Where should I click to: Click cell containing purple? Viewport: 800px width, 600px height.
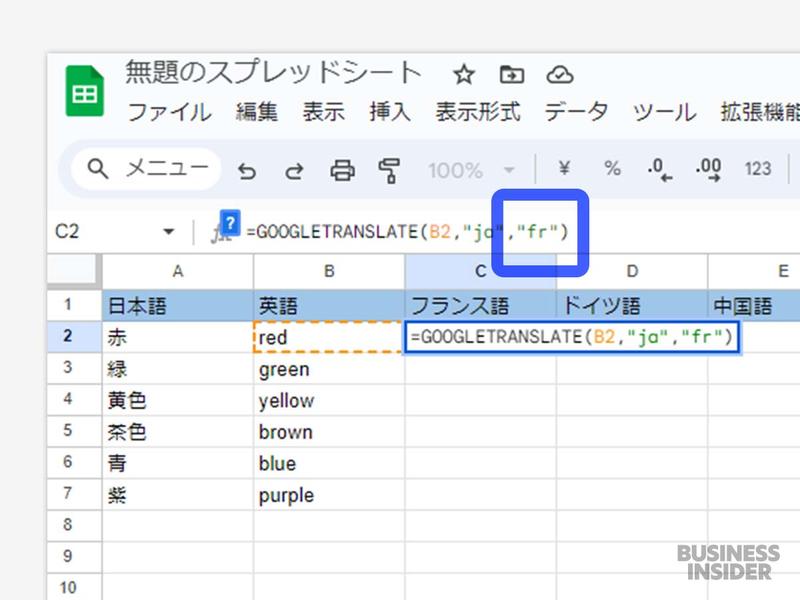coord(329,495)
